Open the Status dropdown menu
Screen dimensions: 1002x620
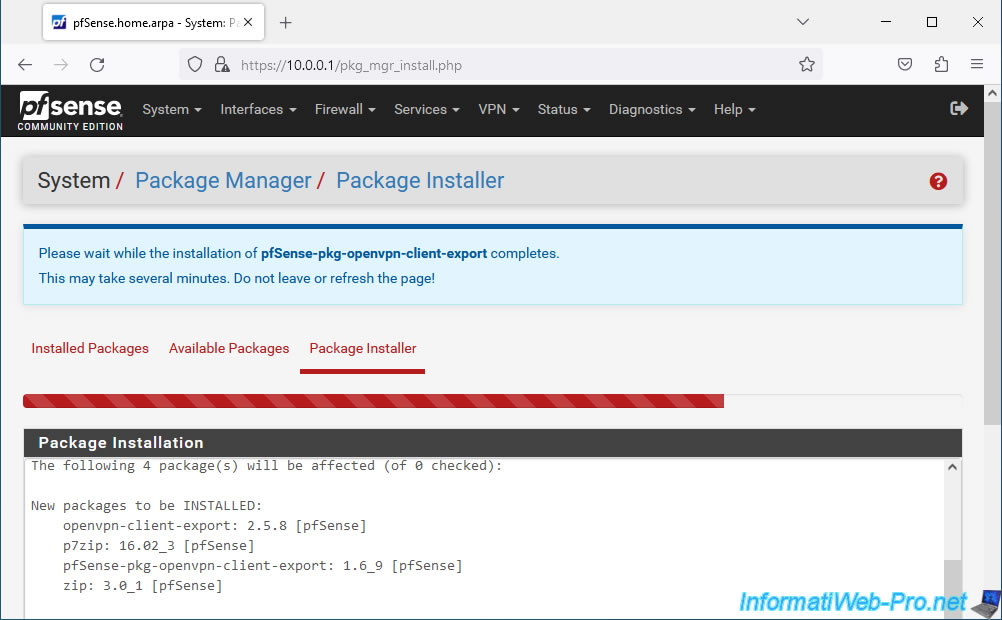564,109
